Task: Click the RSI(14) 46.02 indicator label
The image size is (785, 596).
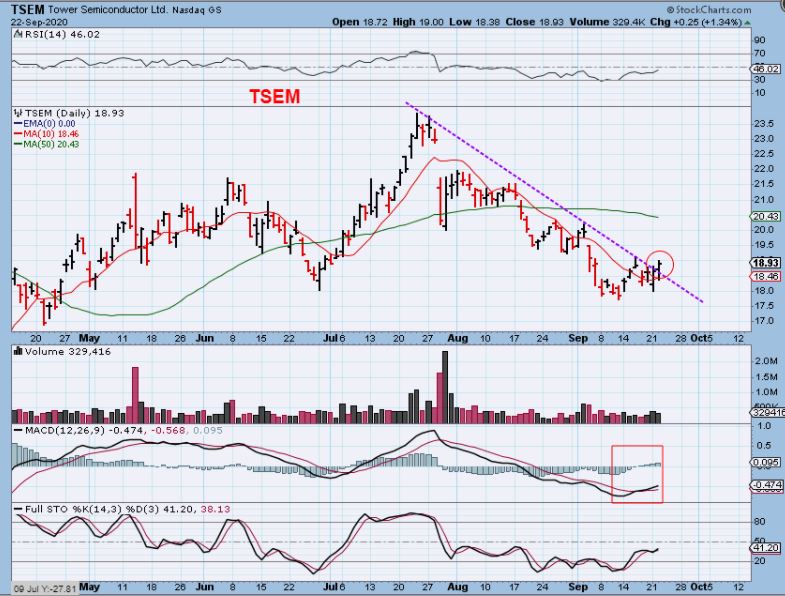Action: pyautogui.click(x=62, y=35)
